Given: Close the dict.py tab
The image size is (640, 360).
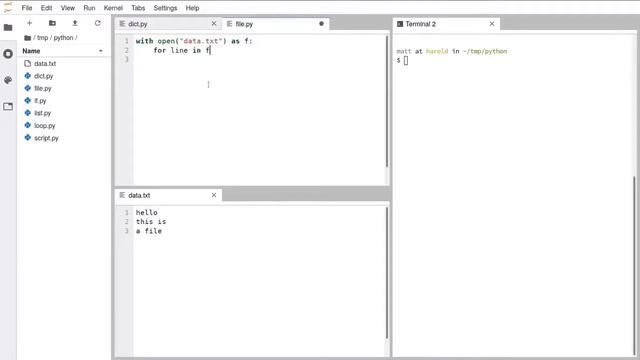Looking at the screenshot, I should pyautogui.click(x=214, y=24).
